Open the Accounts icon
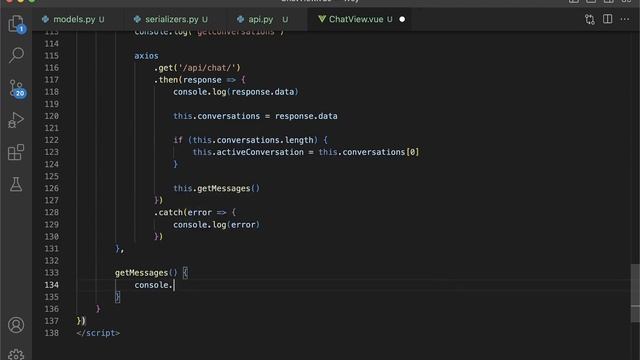Screen dimensions: 640x360 (16, 325)
